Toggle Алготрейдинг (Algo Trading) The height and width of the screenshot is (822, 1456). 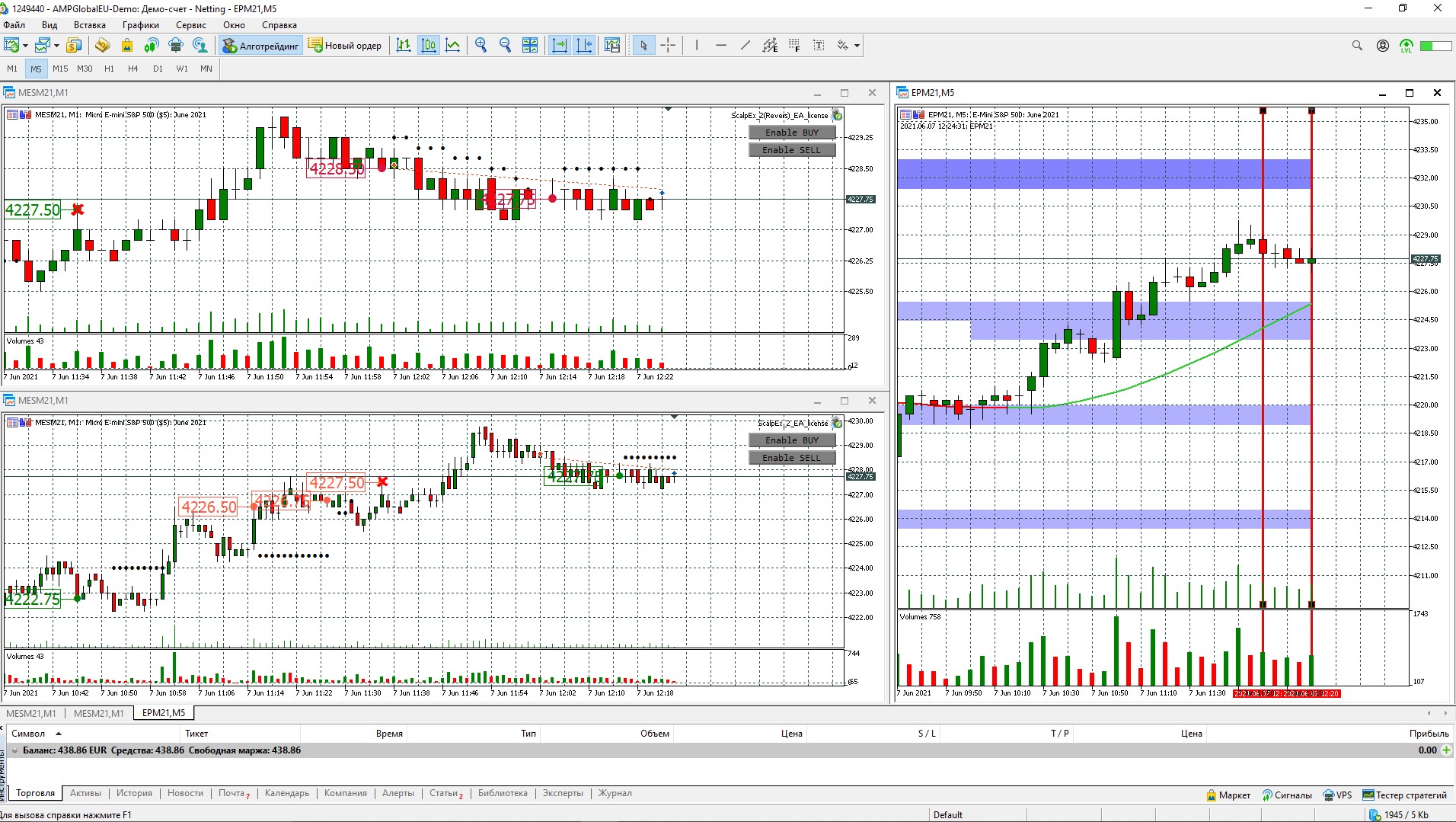pos(261,46)
